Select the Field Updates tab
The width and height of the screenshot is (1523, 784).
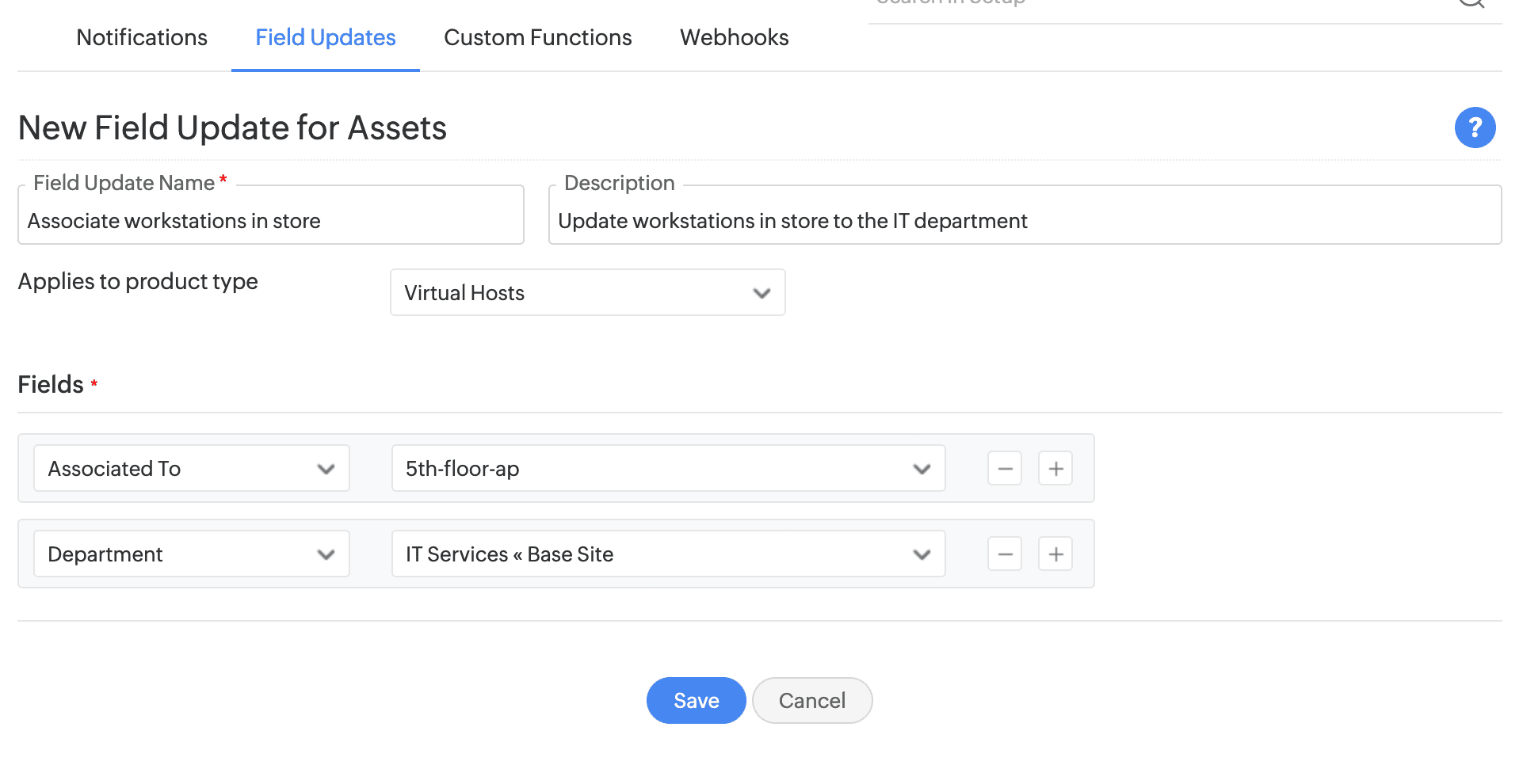pyautogui.click(x=325, y=38)
